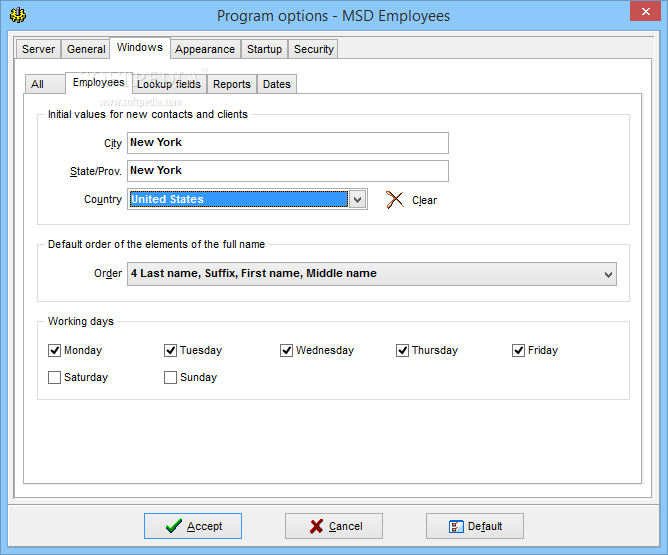Uncheck the Tuesday working day
Viewport: 668px width, 555px height.
[x=170, y=350]
